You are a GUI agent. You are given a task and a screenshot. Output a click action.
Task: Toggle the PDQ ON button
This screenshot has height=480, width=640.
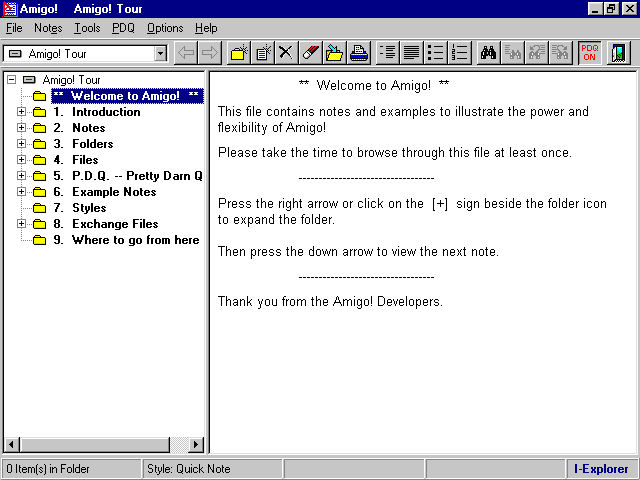589,53
